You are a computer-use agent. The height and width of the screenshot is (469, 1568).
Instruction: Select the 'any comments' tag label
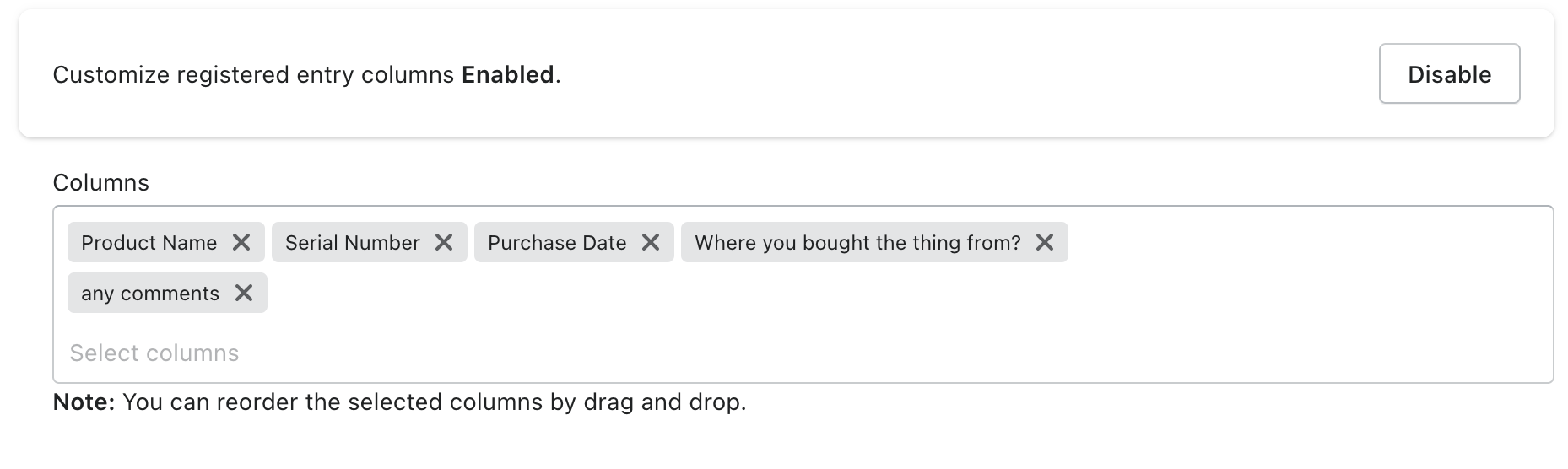click(x=150, y=294)
